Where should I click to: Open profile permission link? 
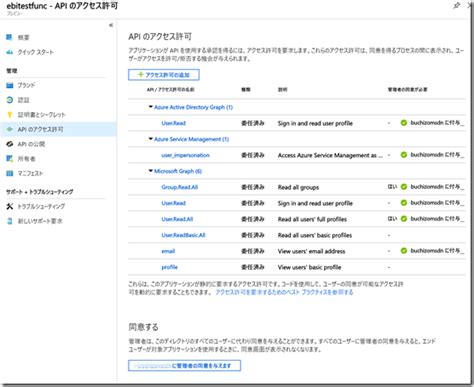(x=170, y=267)
